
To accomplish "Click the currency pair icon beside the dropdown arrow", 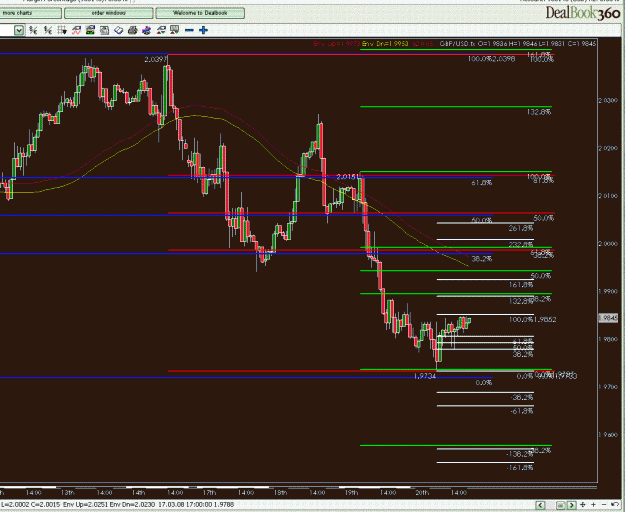I will (33, 30).
